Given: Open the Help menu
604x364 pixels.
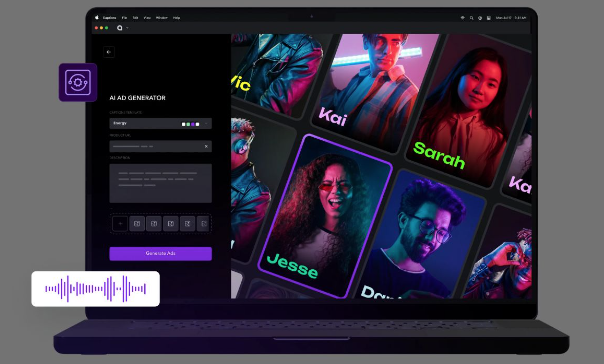Looking at the screenshot, I should tap(176, 18).
